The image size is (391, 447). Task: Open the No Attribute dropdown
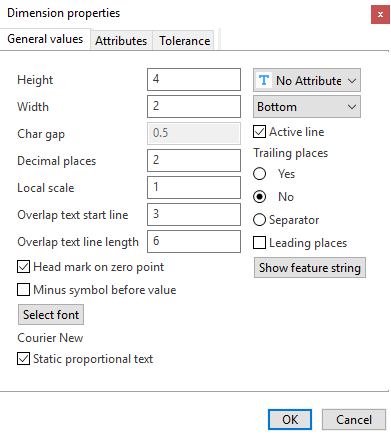point(307,80)
